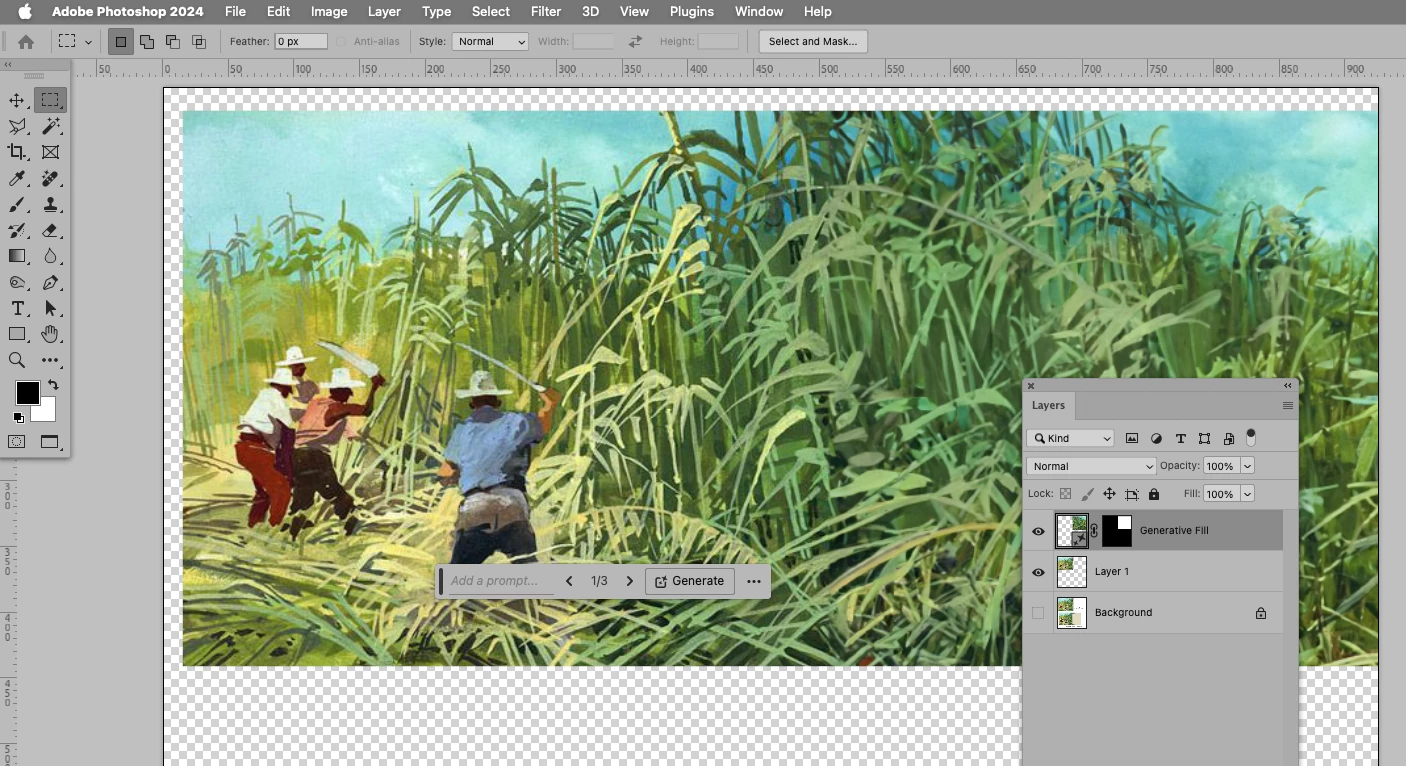Image resolution: width=1406 pixels, height=766 pixels.
Task: Swap foreground and background colors
Action: point(53,385)
